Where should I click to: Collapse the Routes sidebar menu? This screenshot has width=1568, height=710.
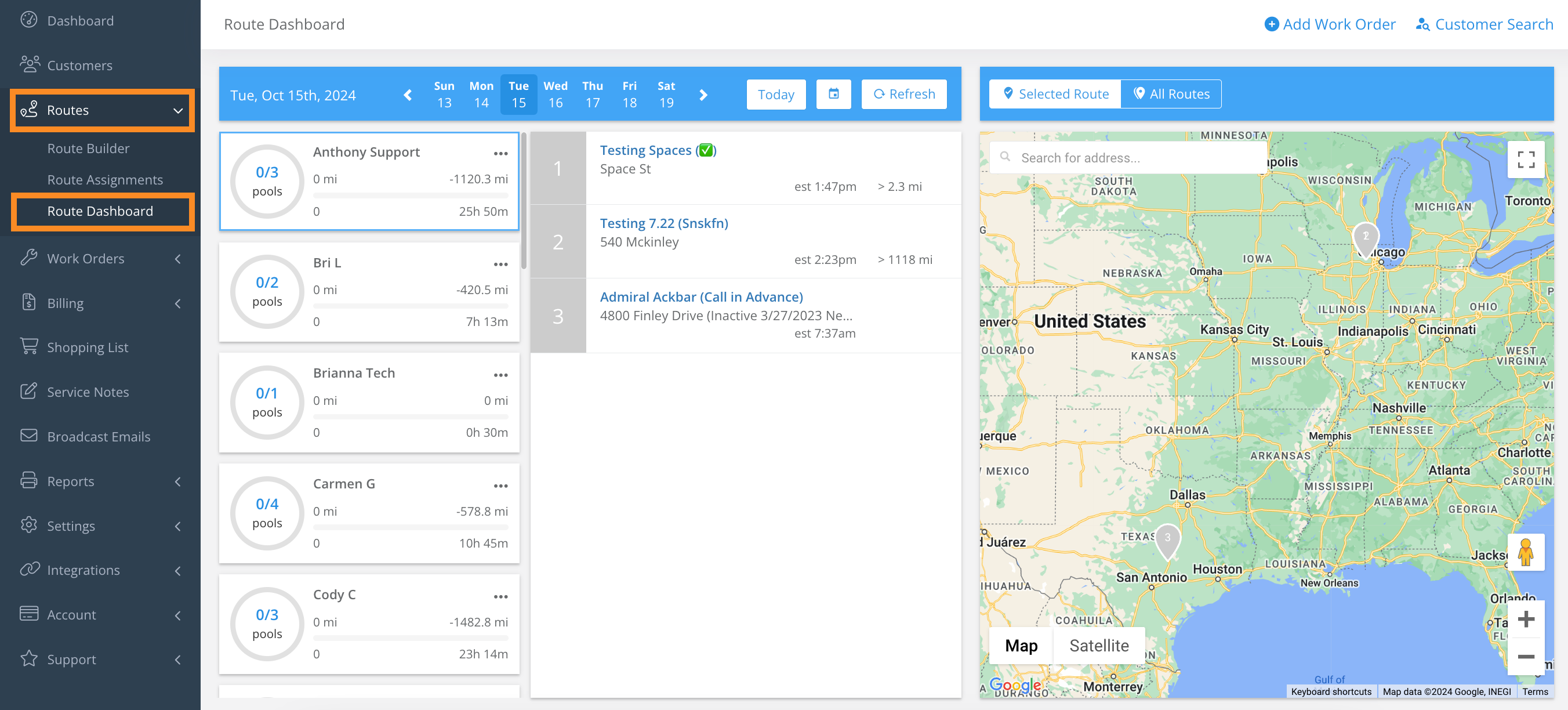pos(102,110)
